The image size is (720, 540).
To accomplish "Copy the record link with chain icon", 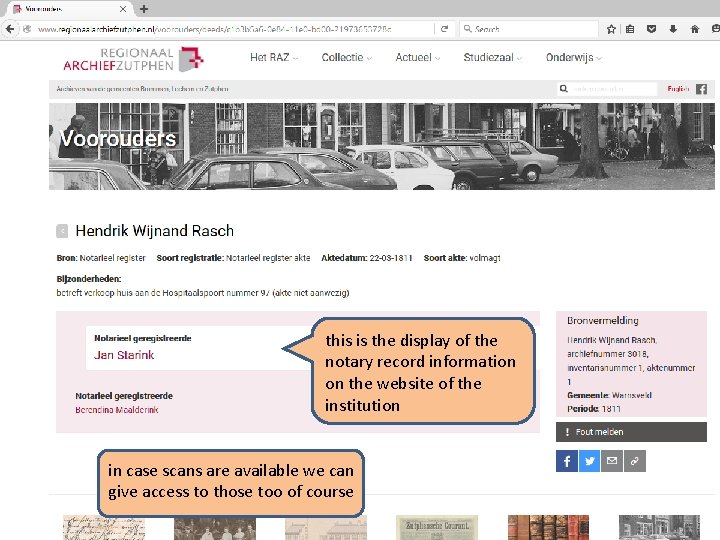I will click(634, 461).
